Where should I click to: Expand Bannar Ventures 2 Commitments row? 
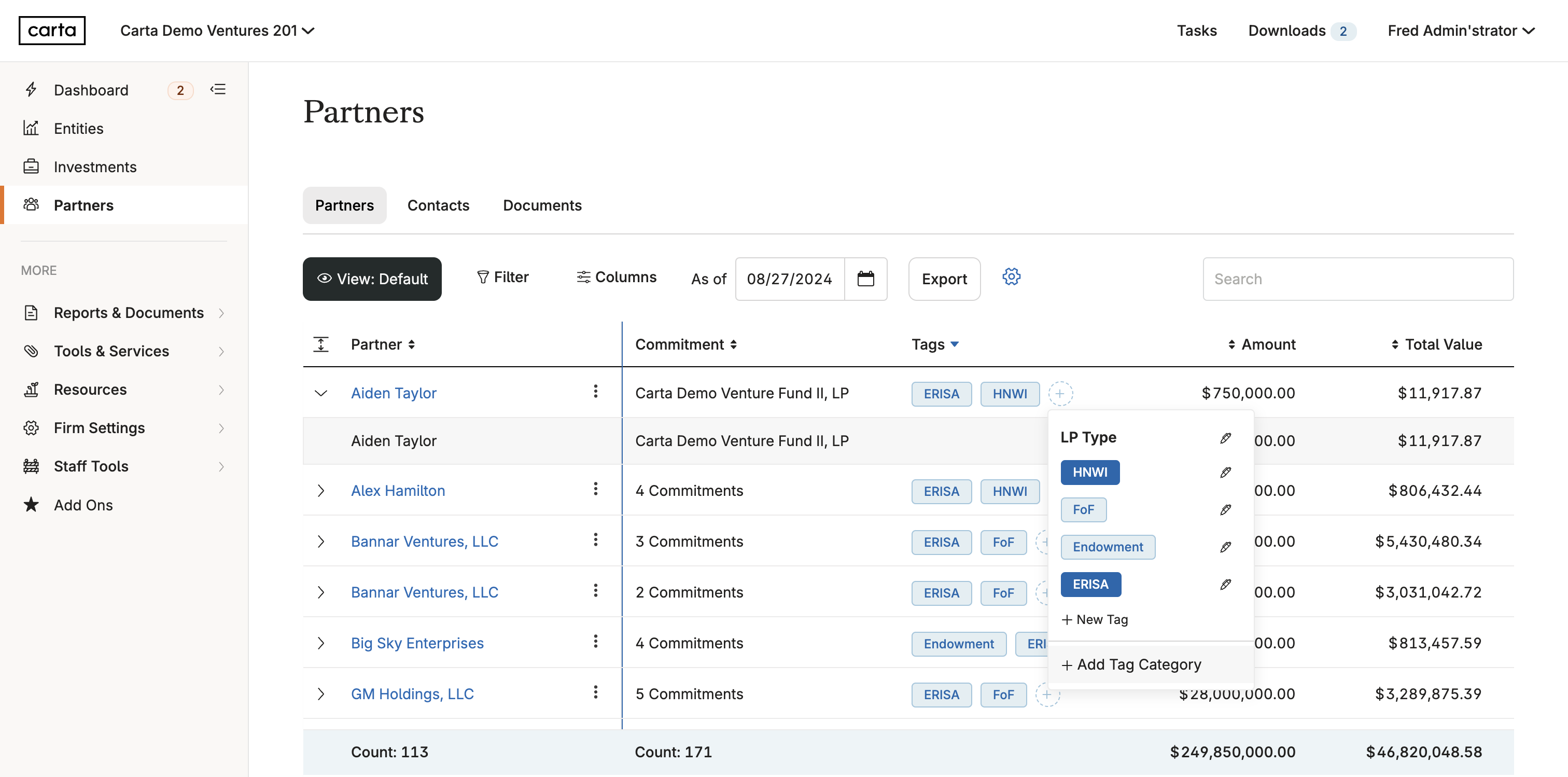tap(321, 592)
